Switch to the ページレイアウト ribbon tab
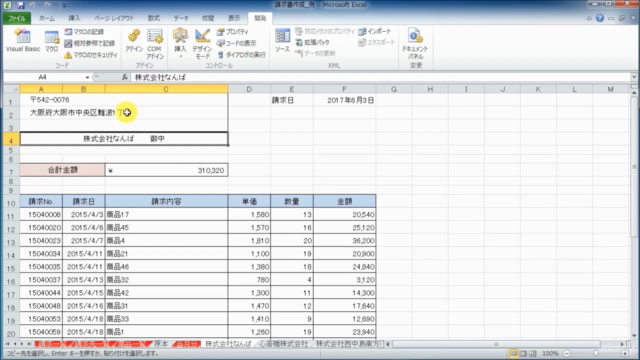Screen dimensions: 640x360 click(114, 18)
